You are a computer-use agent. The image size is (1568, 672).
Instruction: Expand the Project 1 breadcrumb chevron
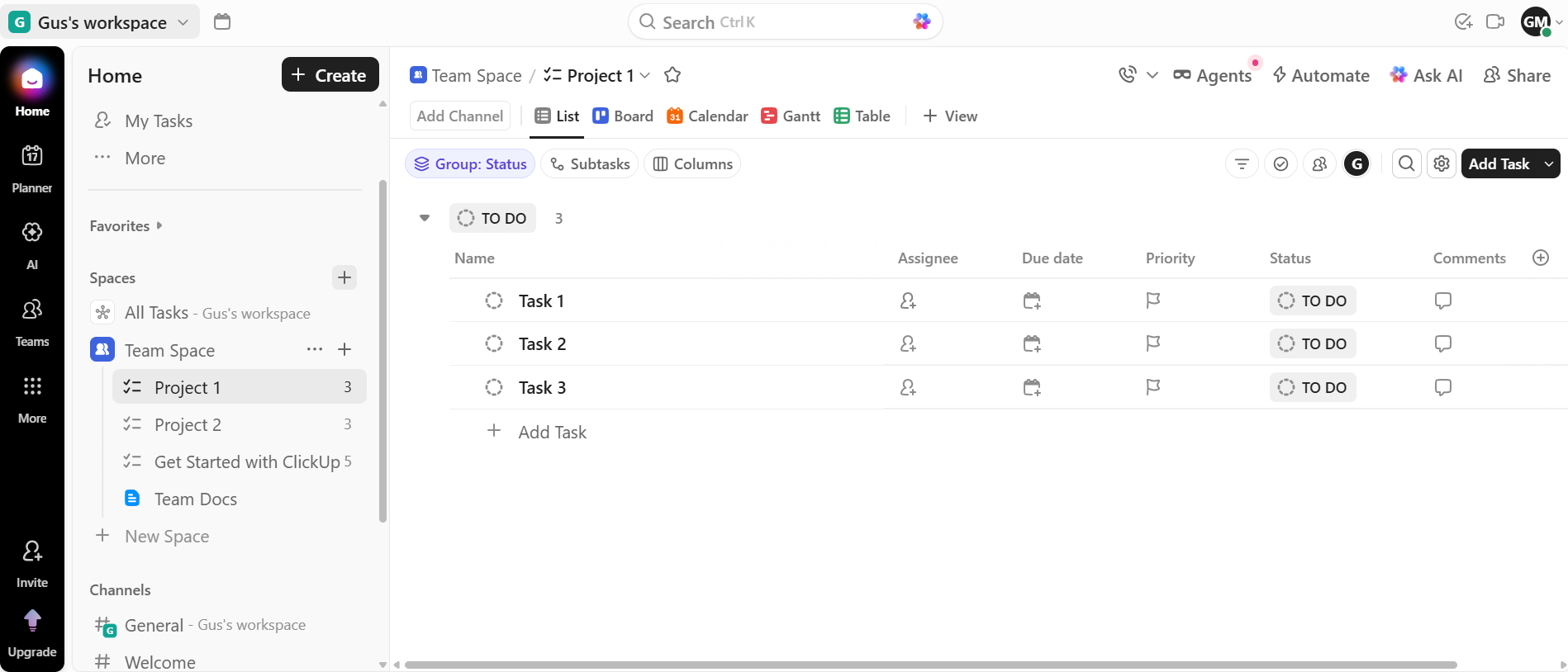coord(645,76)
